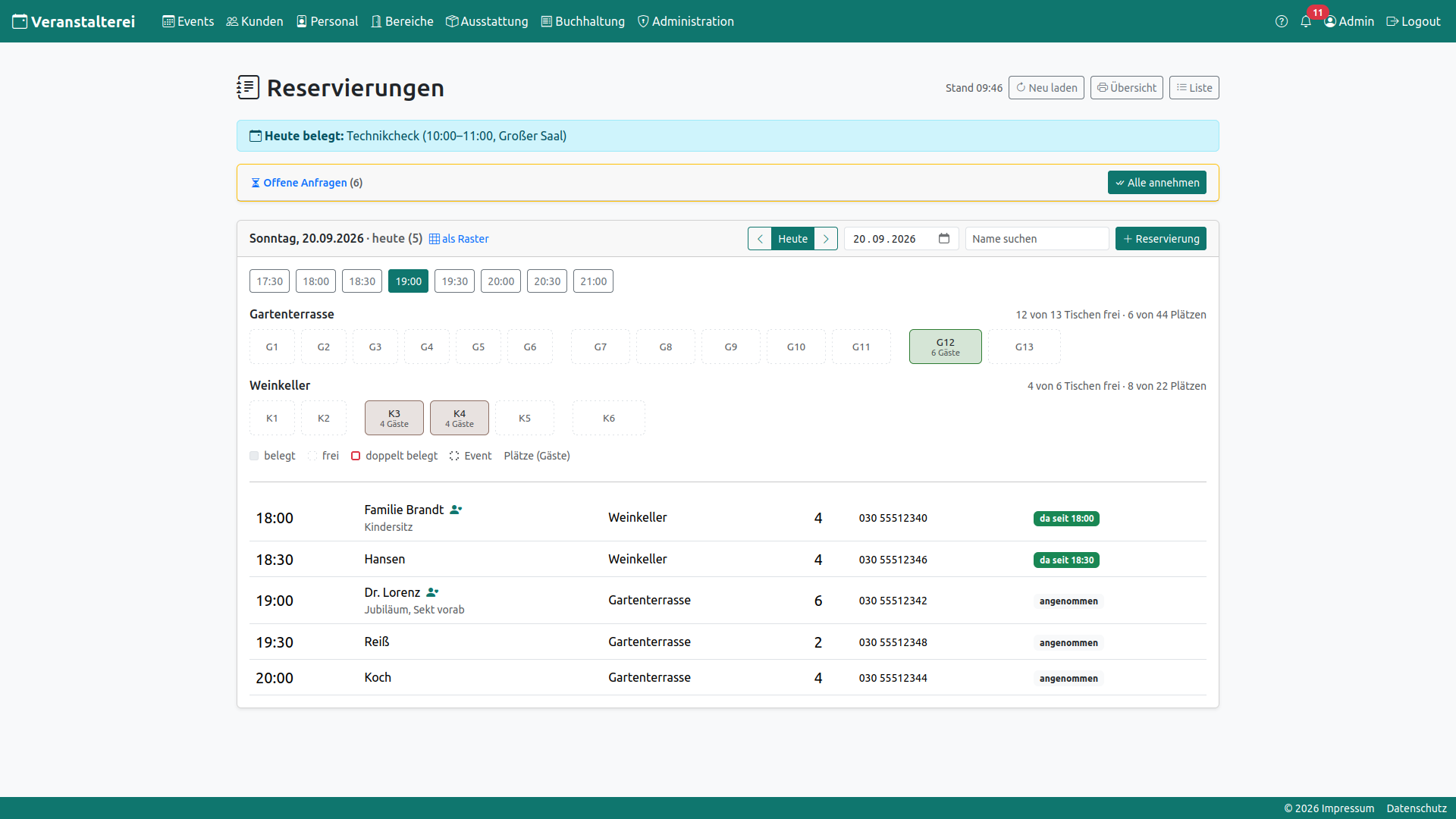Screen dimensions: 1456x819
Task: Open the Events menu
Action: coord(188,21)
